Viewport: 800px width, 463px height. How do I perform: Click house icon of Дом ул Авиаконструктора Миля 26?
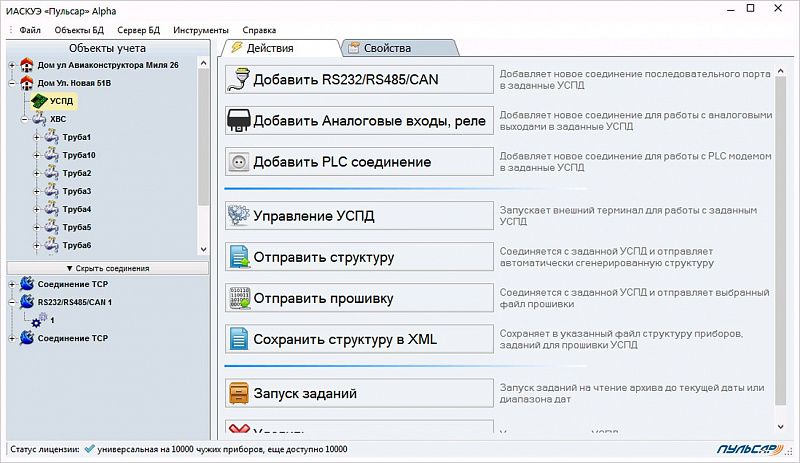27,65
